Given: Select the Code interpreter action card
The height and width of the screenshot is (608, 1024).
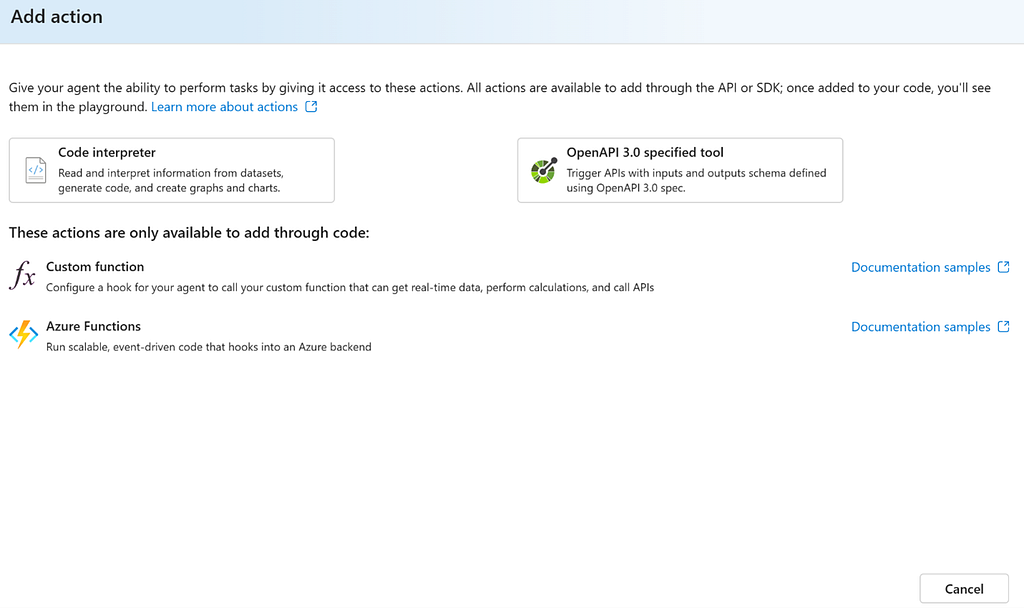Looking at the screenshot, I should 172,170.
